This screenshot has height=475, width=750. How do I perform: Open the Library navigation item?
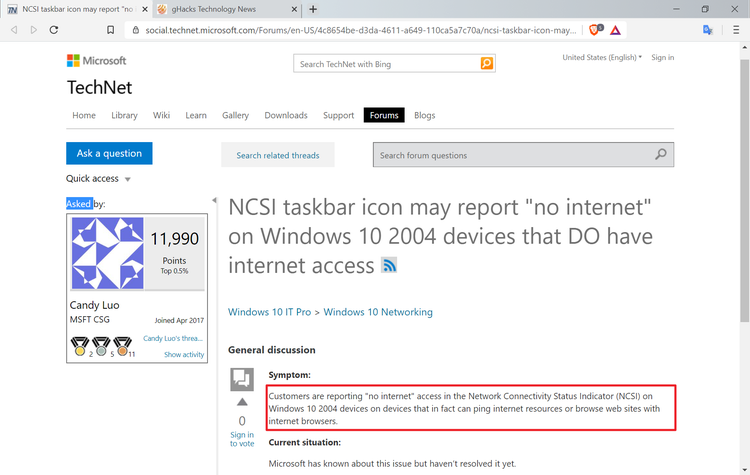(124, 115)
